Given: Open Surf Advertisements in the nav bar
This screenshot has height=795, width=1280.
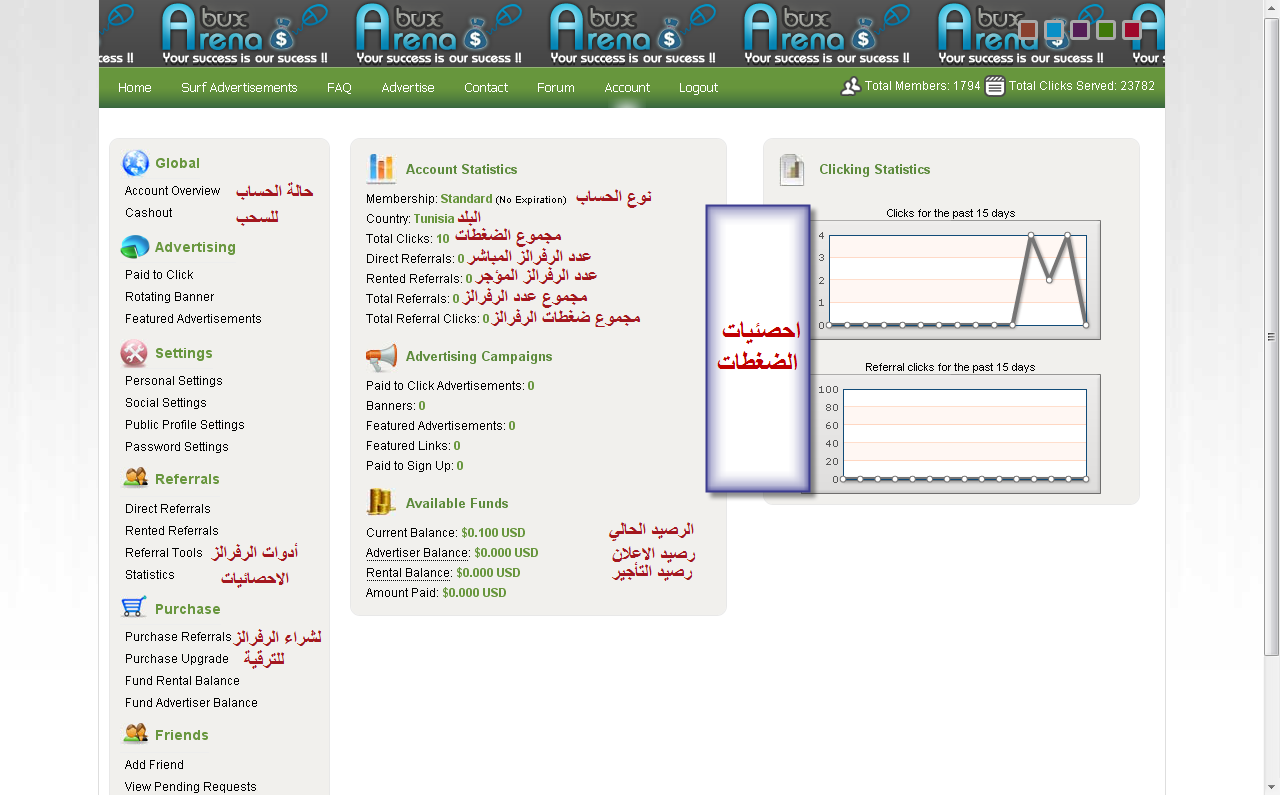Looking at the screenshot, I should [x=239, y=88].
